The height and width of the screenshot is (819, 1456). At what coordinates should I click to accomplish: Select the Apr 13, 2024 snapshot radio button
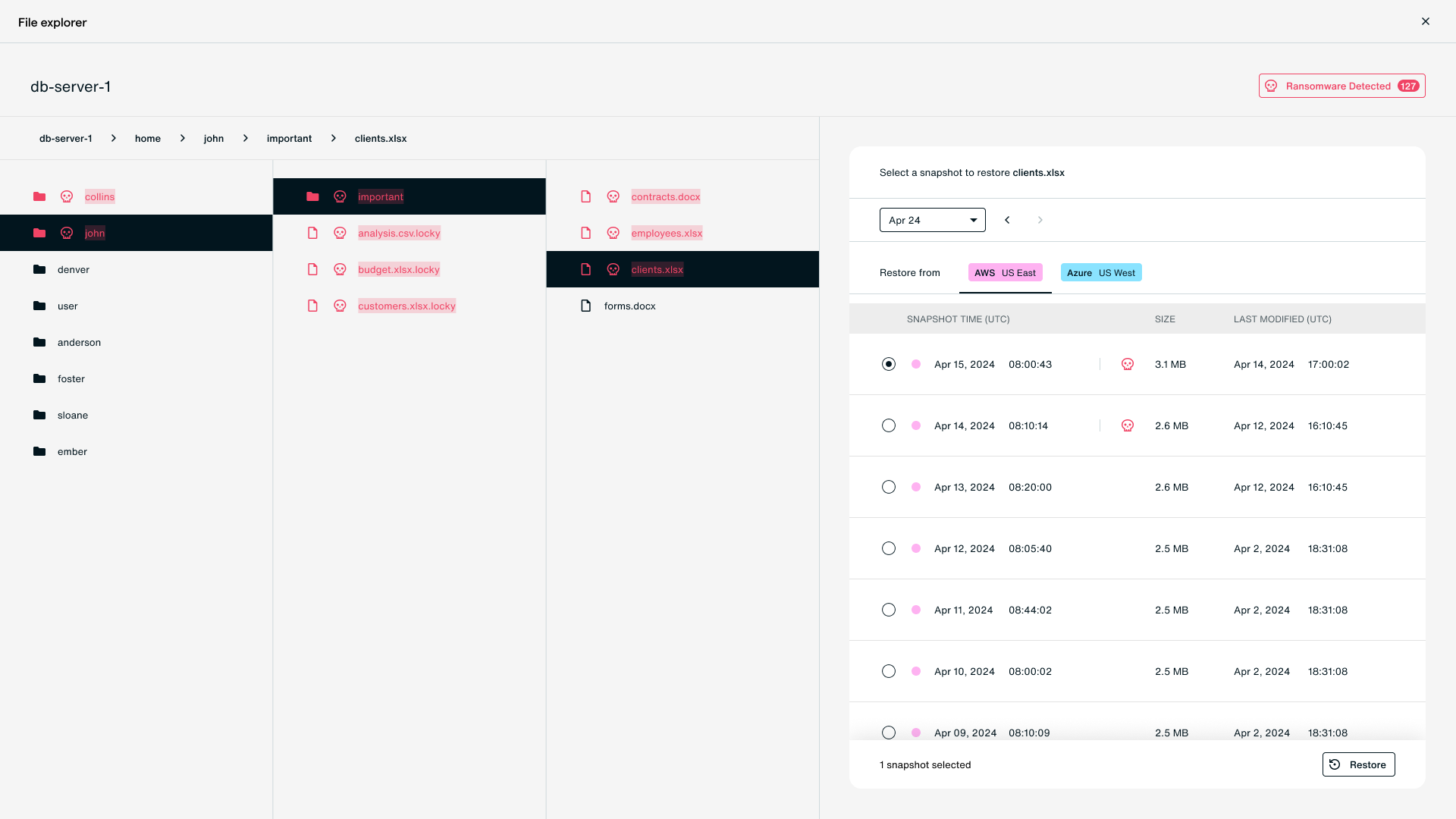tap(889, 487)
